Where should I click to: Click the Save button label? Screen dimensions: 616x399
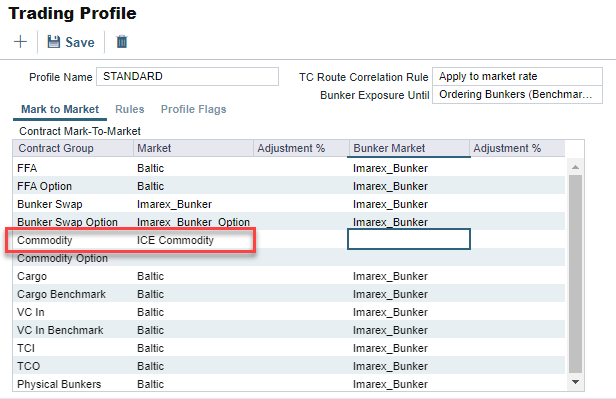click(80, 42)
